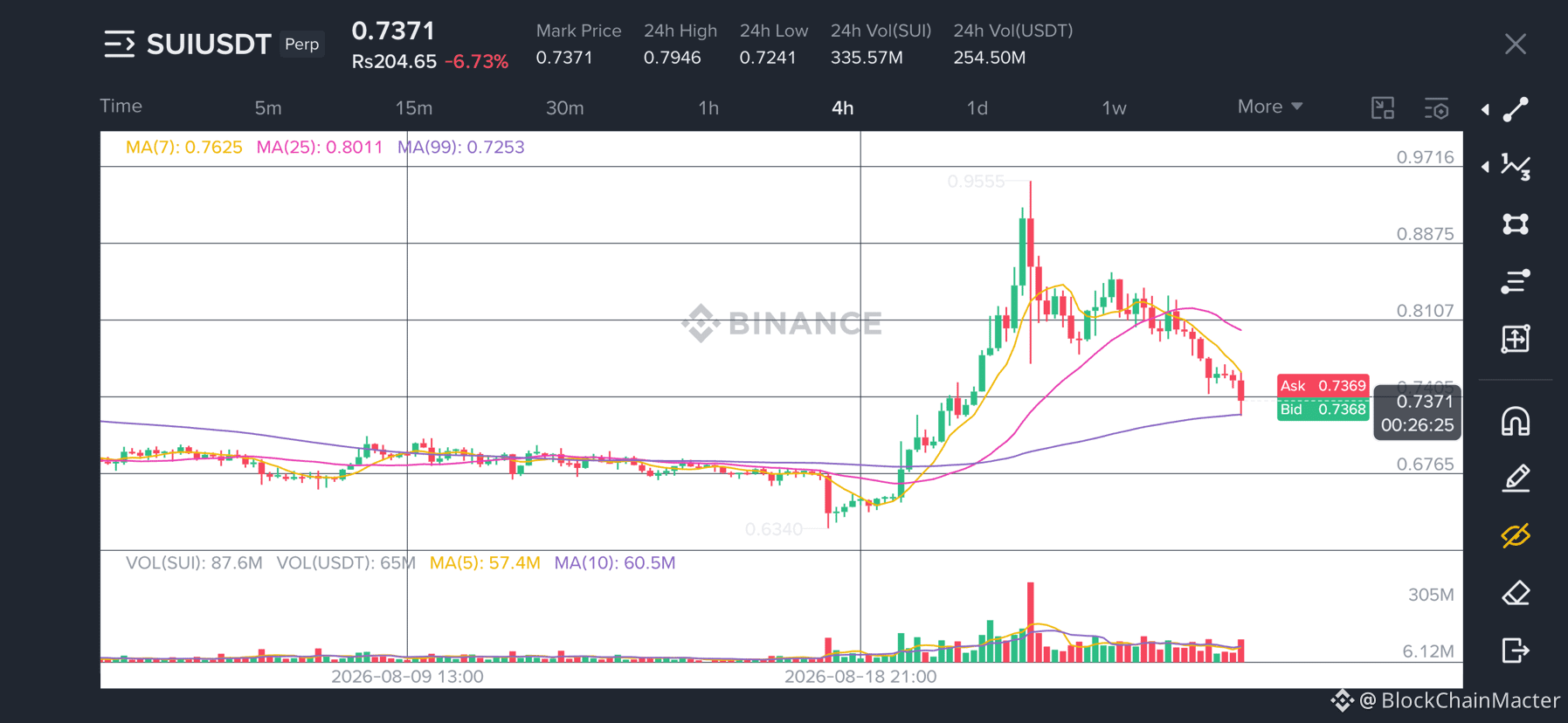Screen dimensions: 1568x723
Task: Click the tallest red volume bar
Action: 1031,622
